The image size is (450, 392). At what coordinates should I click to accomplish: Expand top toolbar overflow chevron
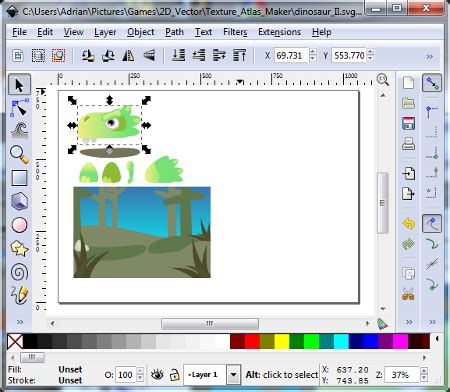pos(430,56)
